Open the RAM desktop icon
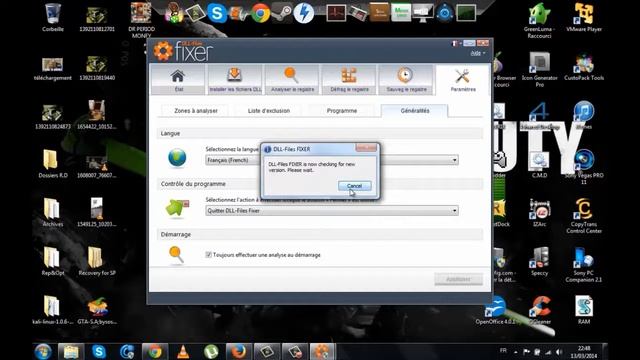The image size is (640, 360). [584, 310]
